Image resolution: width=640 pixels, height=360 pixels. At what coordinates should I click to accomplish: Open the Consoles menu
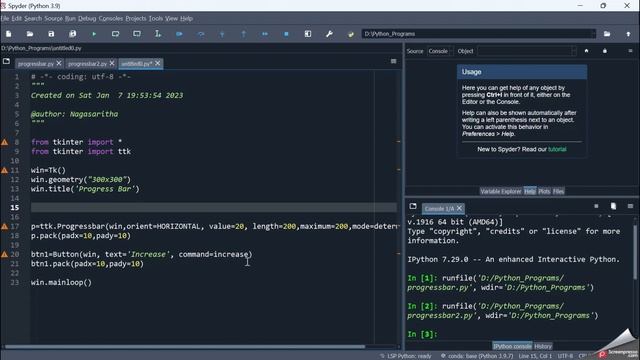(x=111, y=18)
